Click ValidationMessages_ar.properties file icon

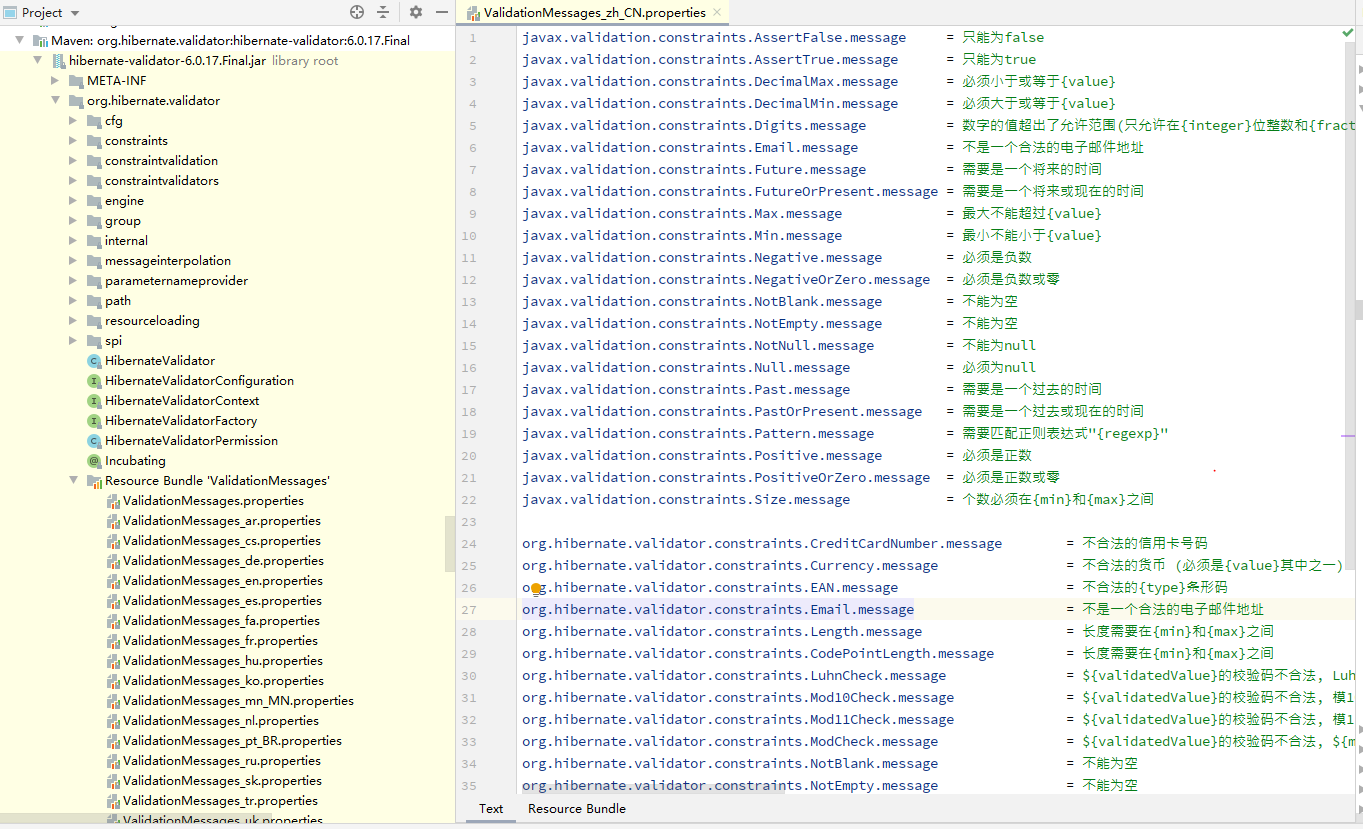(112, 521)
